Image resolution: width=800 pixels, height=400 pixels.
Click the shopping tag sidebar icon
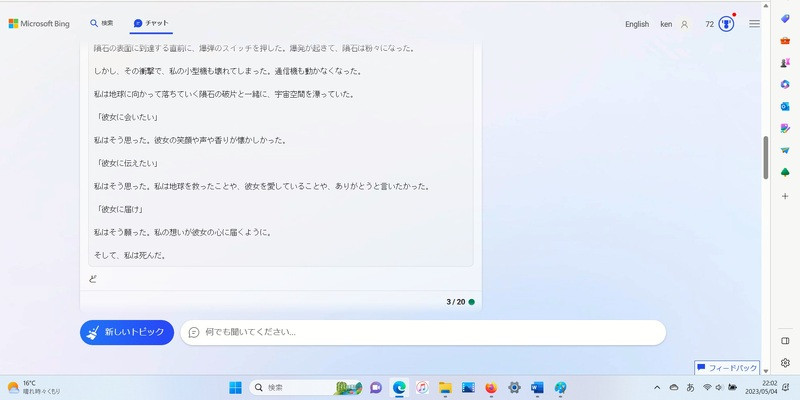coord(785,19)
